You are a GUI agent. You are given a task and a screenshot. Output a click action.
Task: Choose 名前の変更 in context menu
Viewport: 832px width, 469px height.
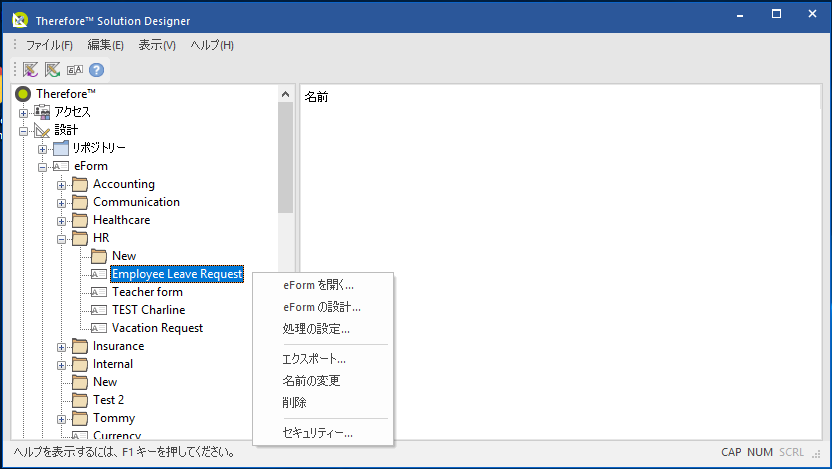323,380
